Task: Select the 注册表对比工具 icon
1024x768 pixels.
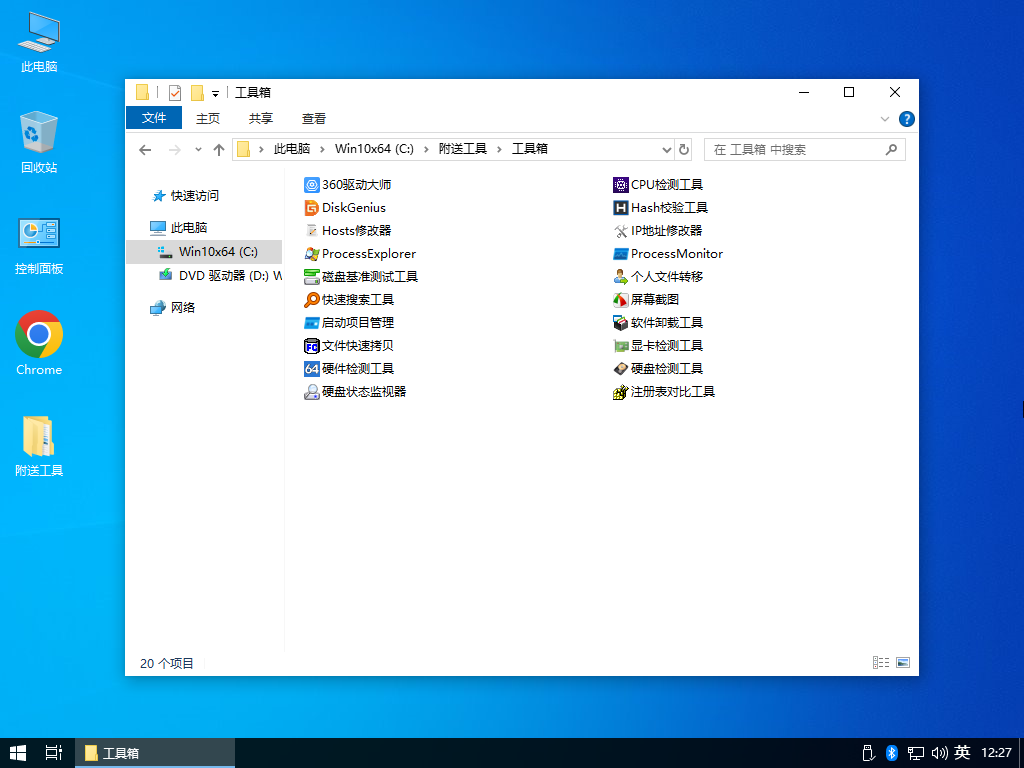Action: pyautogui.click(x=620, y=392)
